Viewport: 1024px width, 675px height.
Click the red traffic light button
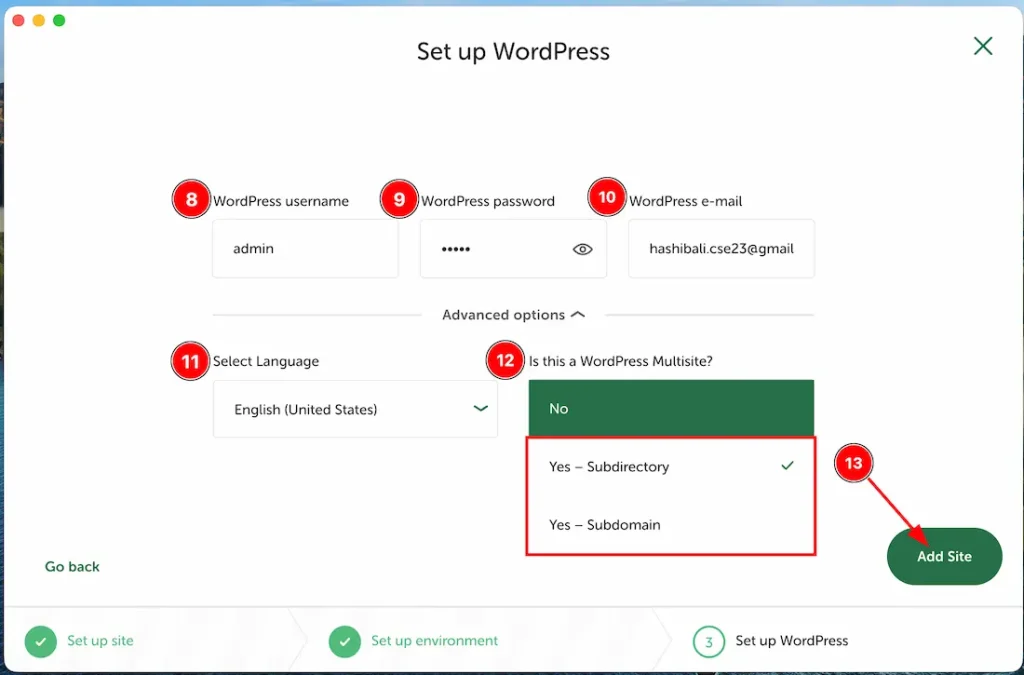click(17, 18)
